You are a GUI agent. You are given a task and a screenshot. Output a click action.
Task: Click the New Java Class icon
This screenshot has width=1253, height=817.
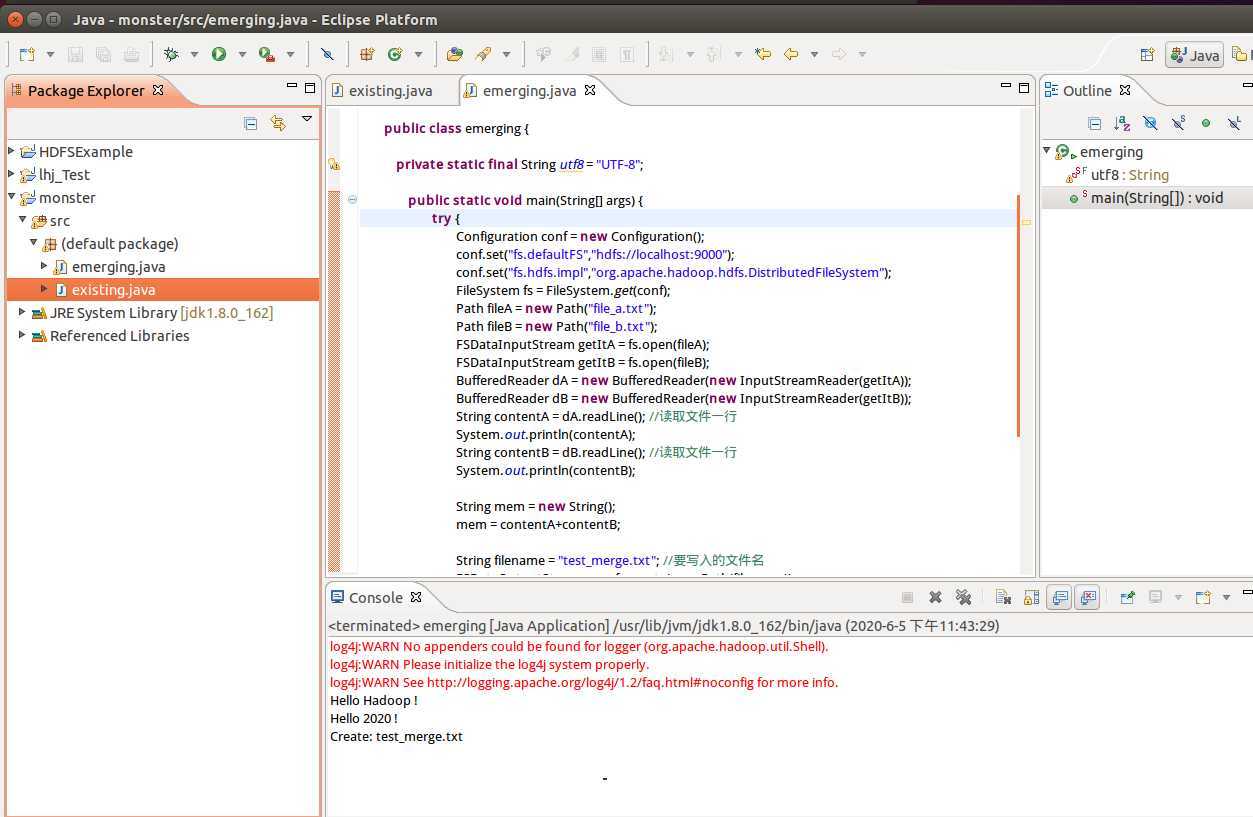[395, 54]
